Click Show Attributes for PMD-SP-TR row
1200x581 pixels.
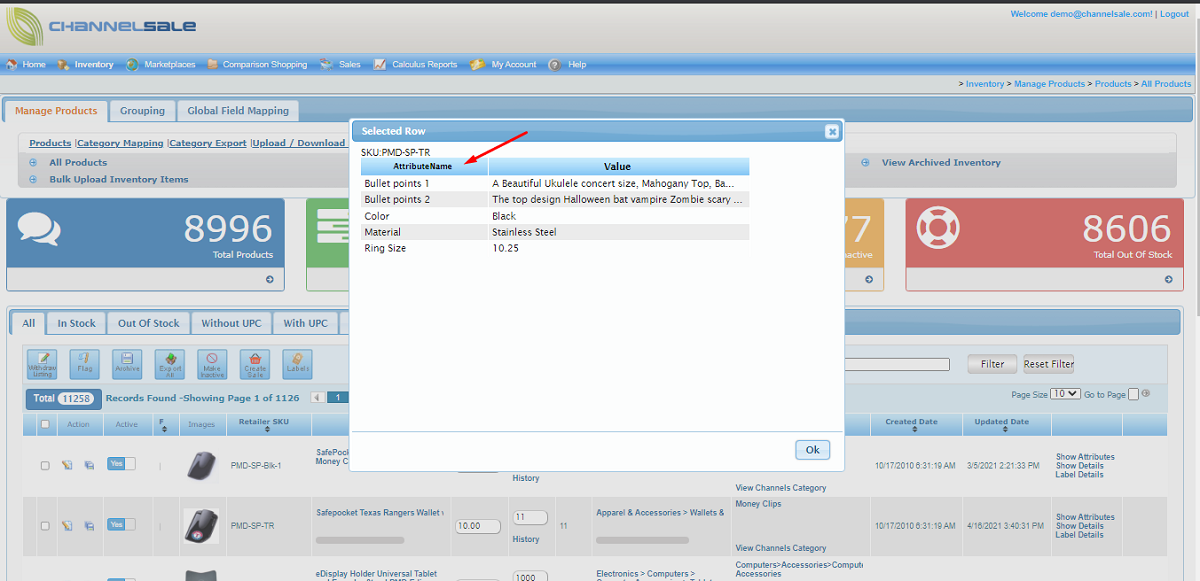1085,518
